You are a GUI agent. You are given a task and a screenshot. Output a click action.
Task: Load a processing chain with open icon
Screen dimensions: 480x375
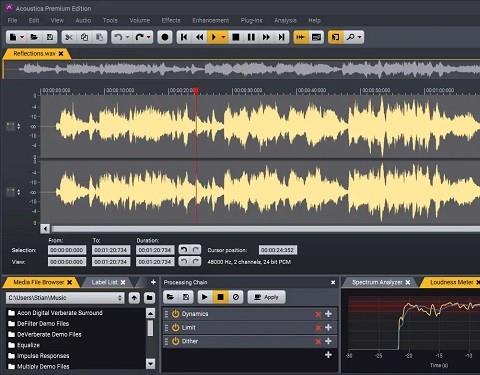(x=170, y=297)
